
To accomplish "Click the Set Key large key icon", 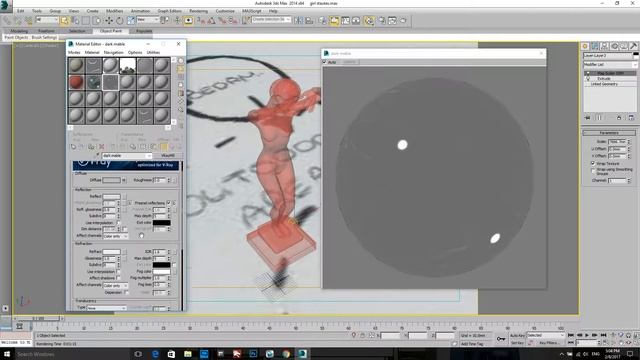I will pos(501,339).
